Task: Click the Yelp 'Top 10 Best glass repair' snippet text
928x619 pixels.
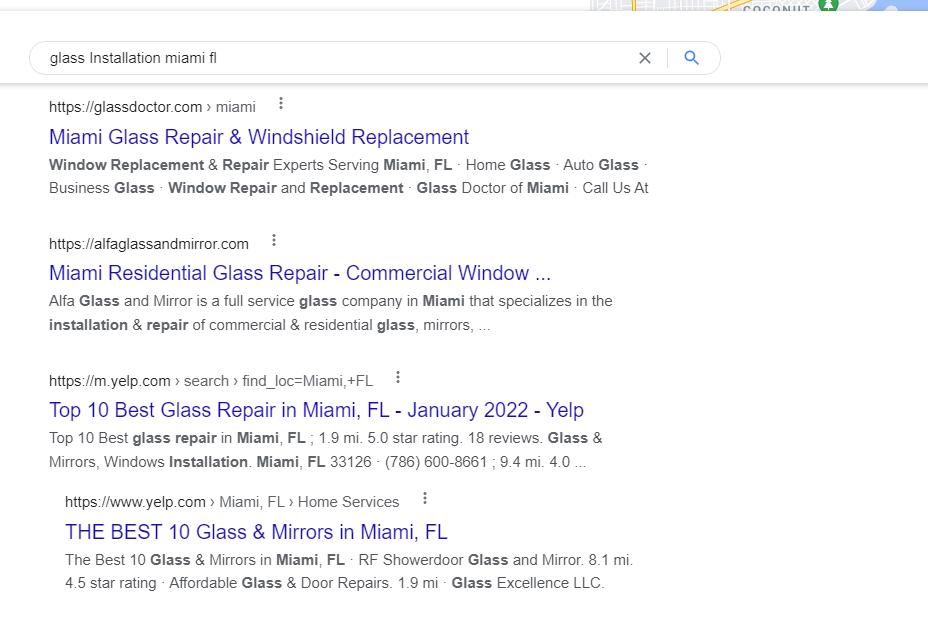Action: (x=326, y=450)
